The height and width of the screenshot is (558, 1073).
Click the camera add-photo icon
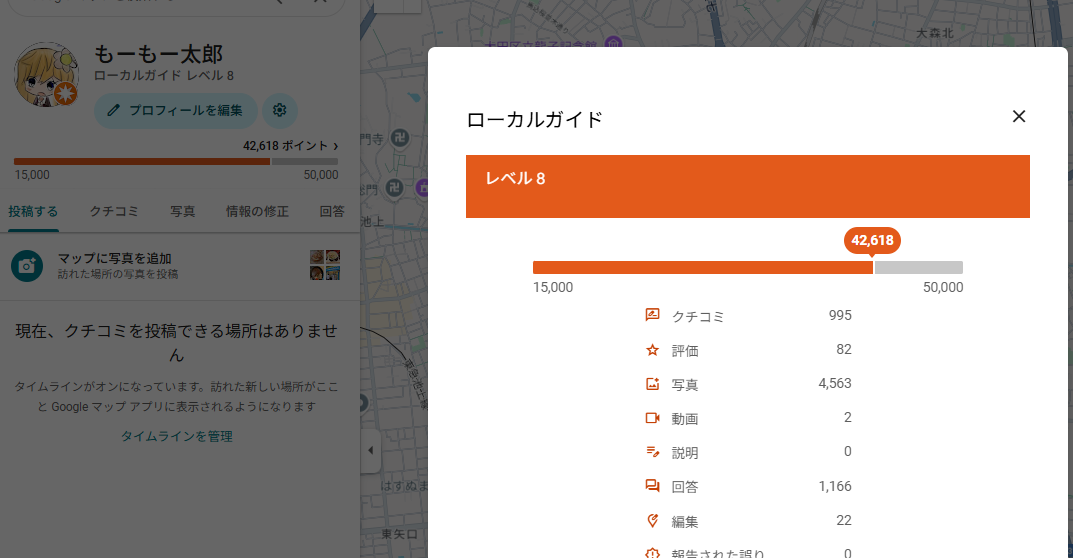pos(27,266)
